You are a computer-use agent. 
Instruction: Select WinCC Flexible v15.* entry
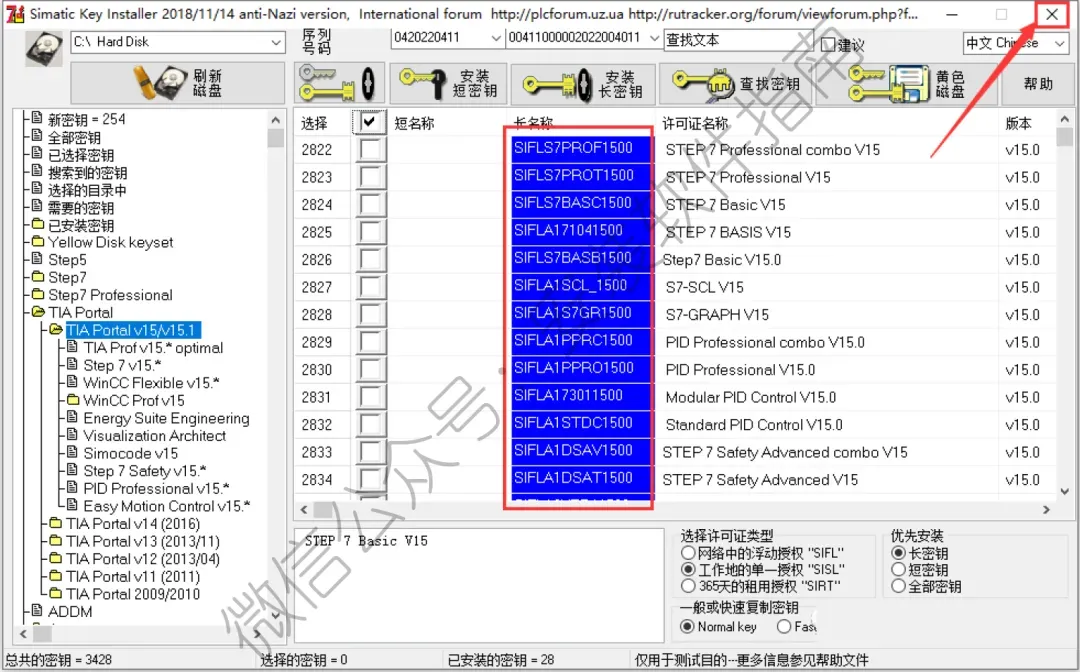tap(152, 383)
